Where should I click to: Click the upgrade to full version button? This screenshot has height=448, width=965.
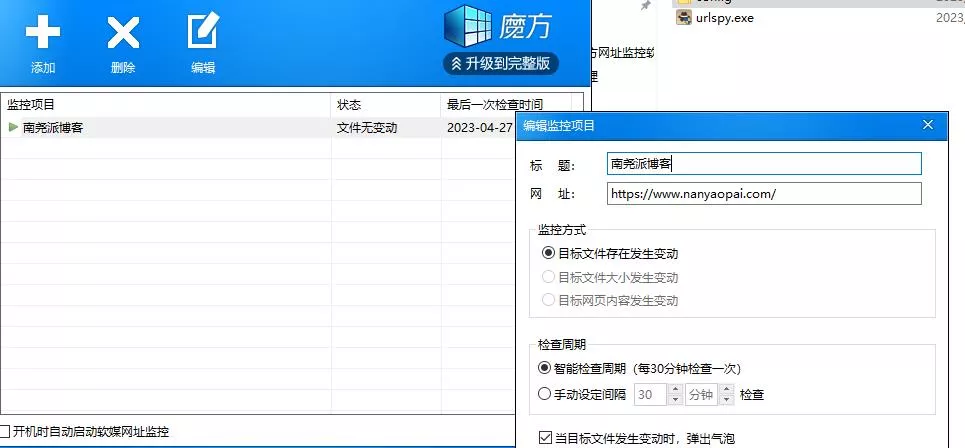click(x=501, y=63)
